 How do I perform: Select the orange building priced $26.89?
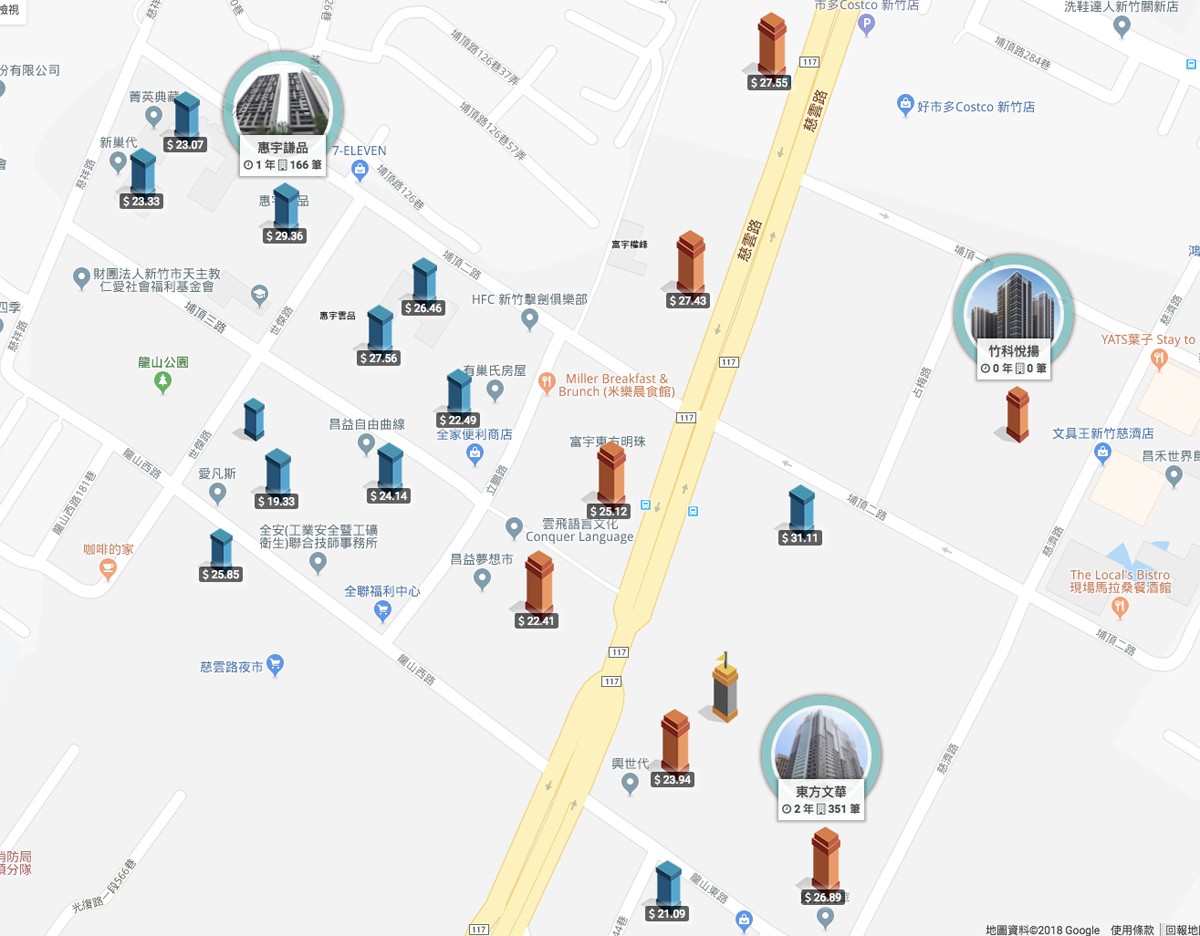pos(825,859)
